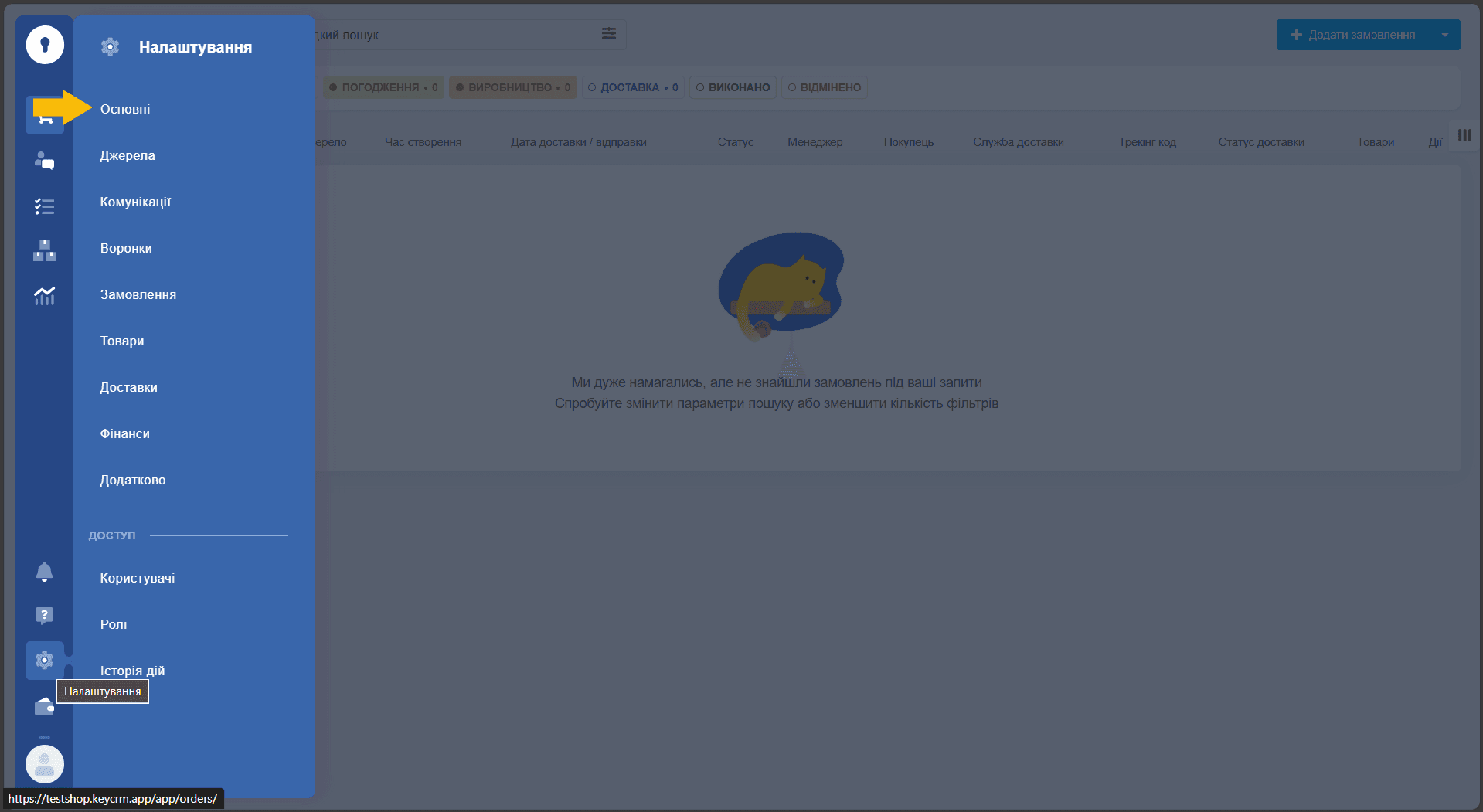Open help using the question mark icon
This screenshot has height=812, width=1483.
click(44, 616)
